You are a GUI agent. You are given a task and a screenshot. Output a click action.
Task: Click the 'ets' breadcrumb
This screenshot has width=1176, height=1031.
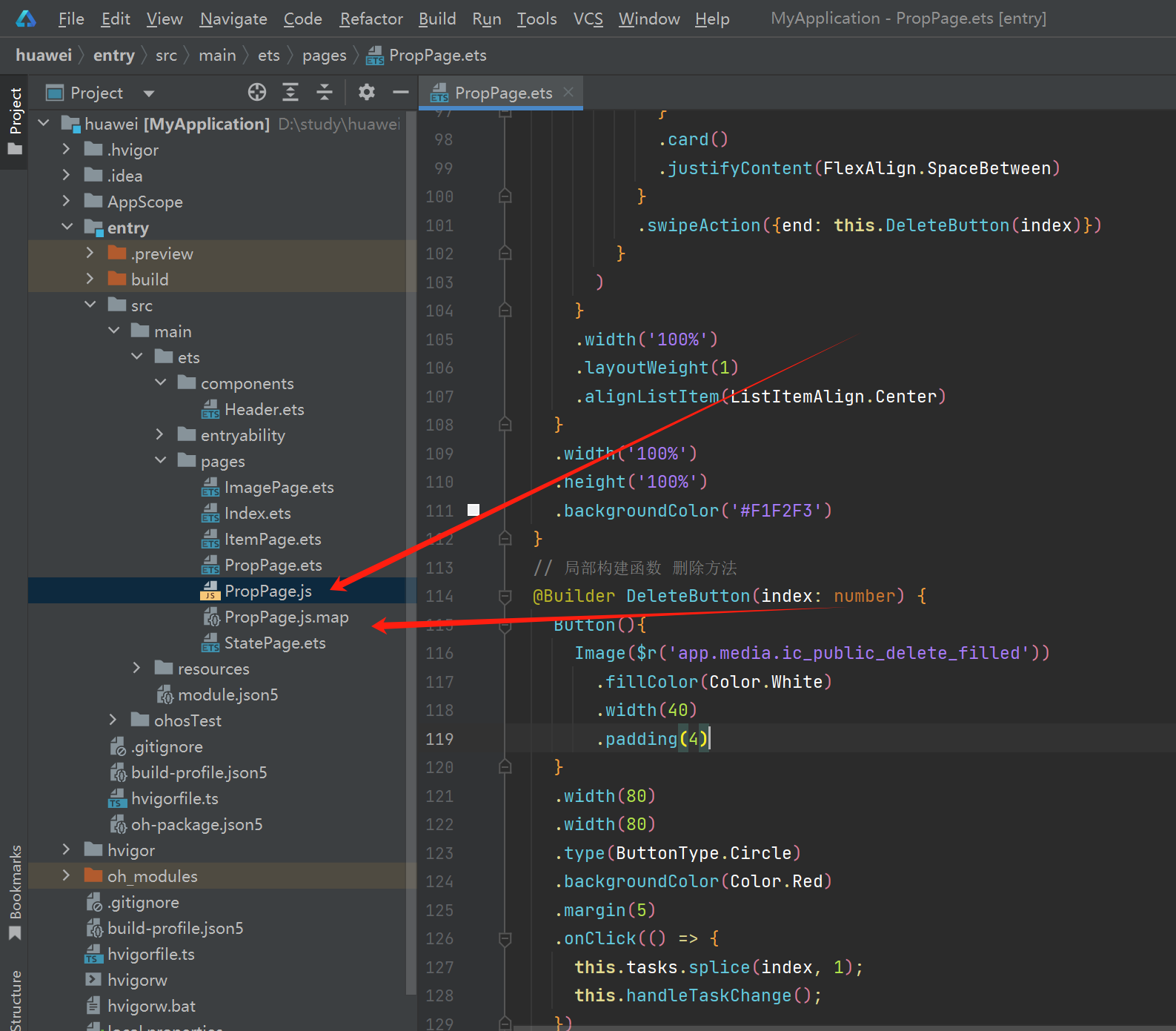pyautogui.click(x=269, y=56)
